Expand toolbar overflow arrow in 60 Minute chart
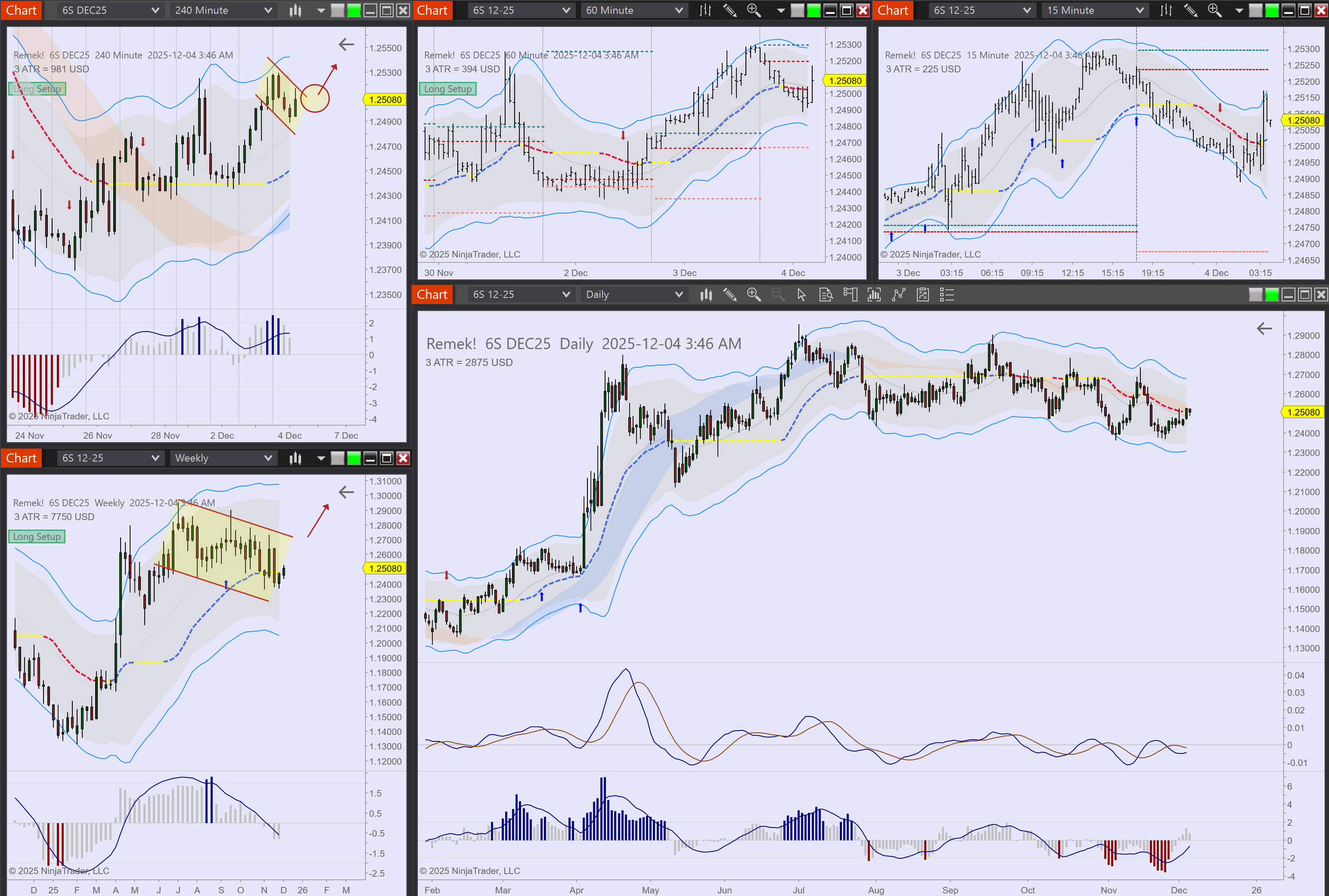Image resolution: width=1329 pixels, height=896 pixels. tap(781, 10)
